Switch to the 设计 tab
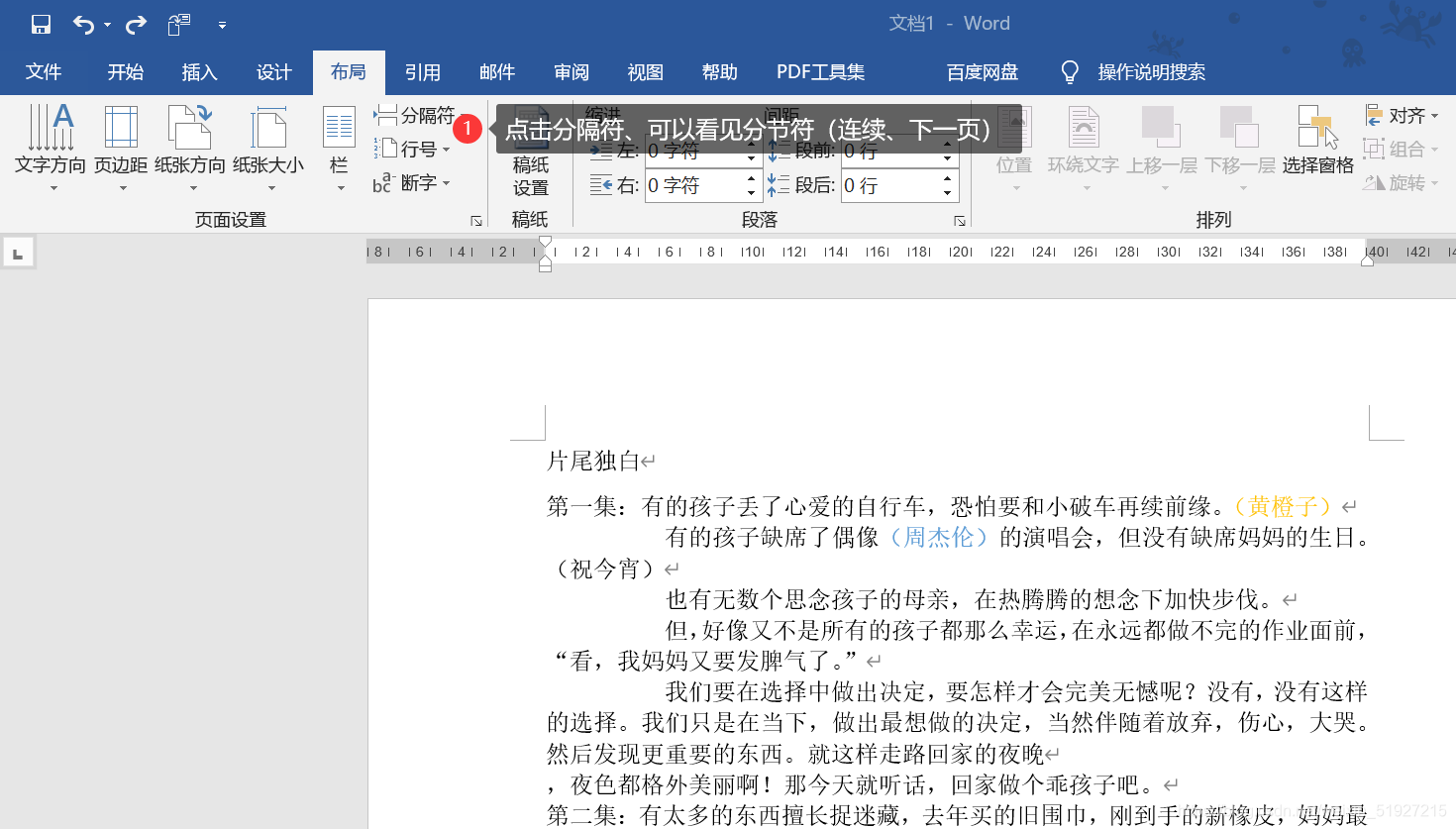The image size is (1456, 829). [274, 71]
